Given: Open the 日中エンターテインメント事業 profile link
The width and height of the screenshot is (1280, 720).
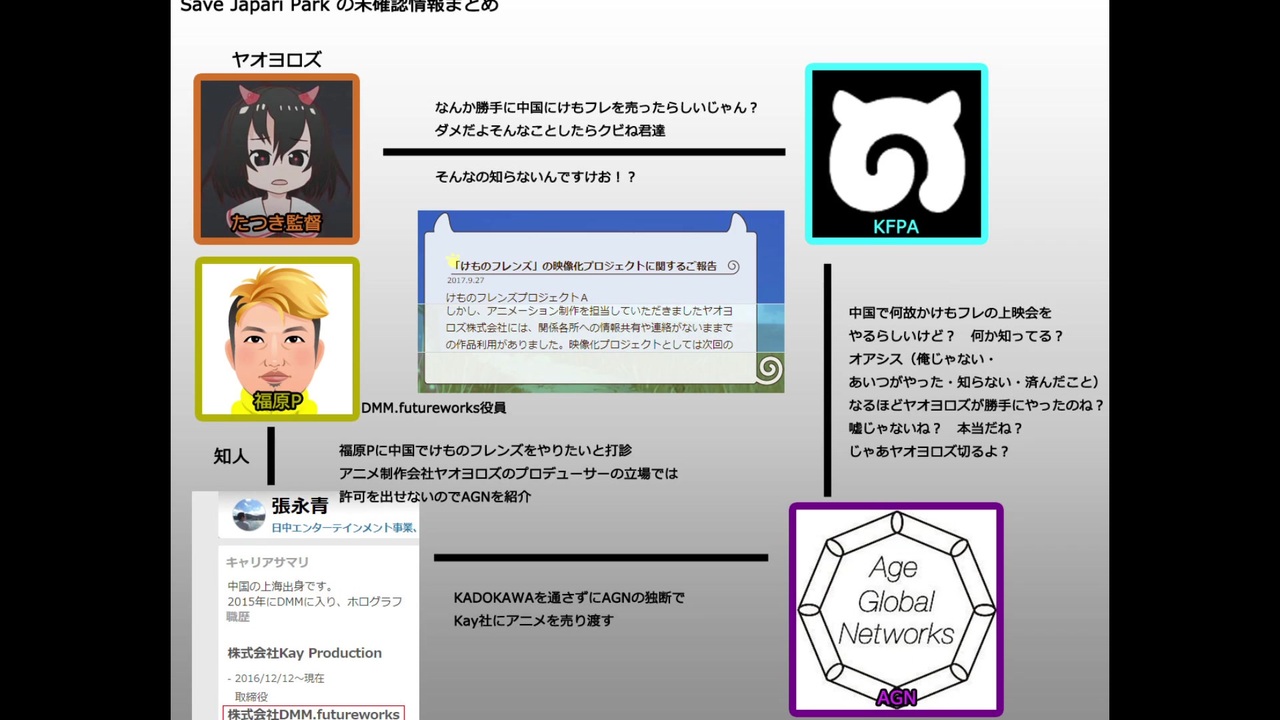Looking at the screenshot, I should [345, 527].
